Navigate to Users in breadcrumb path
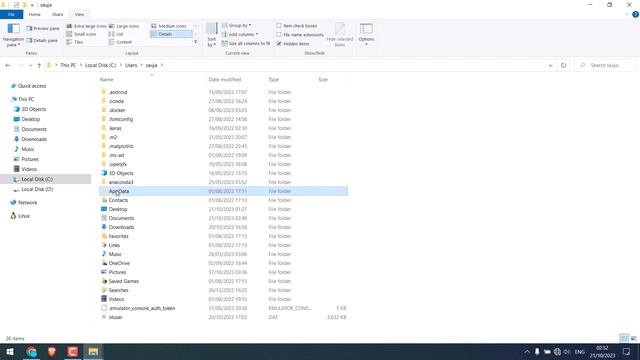 click(x=131, y=65)
